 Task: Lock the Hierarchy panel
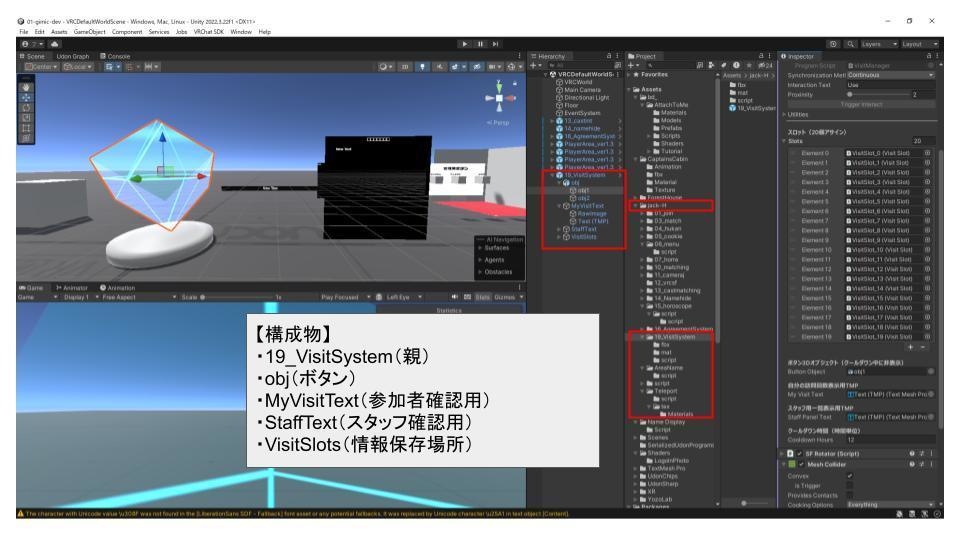point(609,56)
